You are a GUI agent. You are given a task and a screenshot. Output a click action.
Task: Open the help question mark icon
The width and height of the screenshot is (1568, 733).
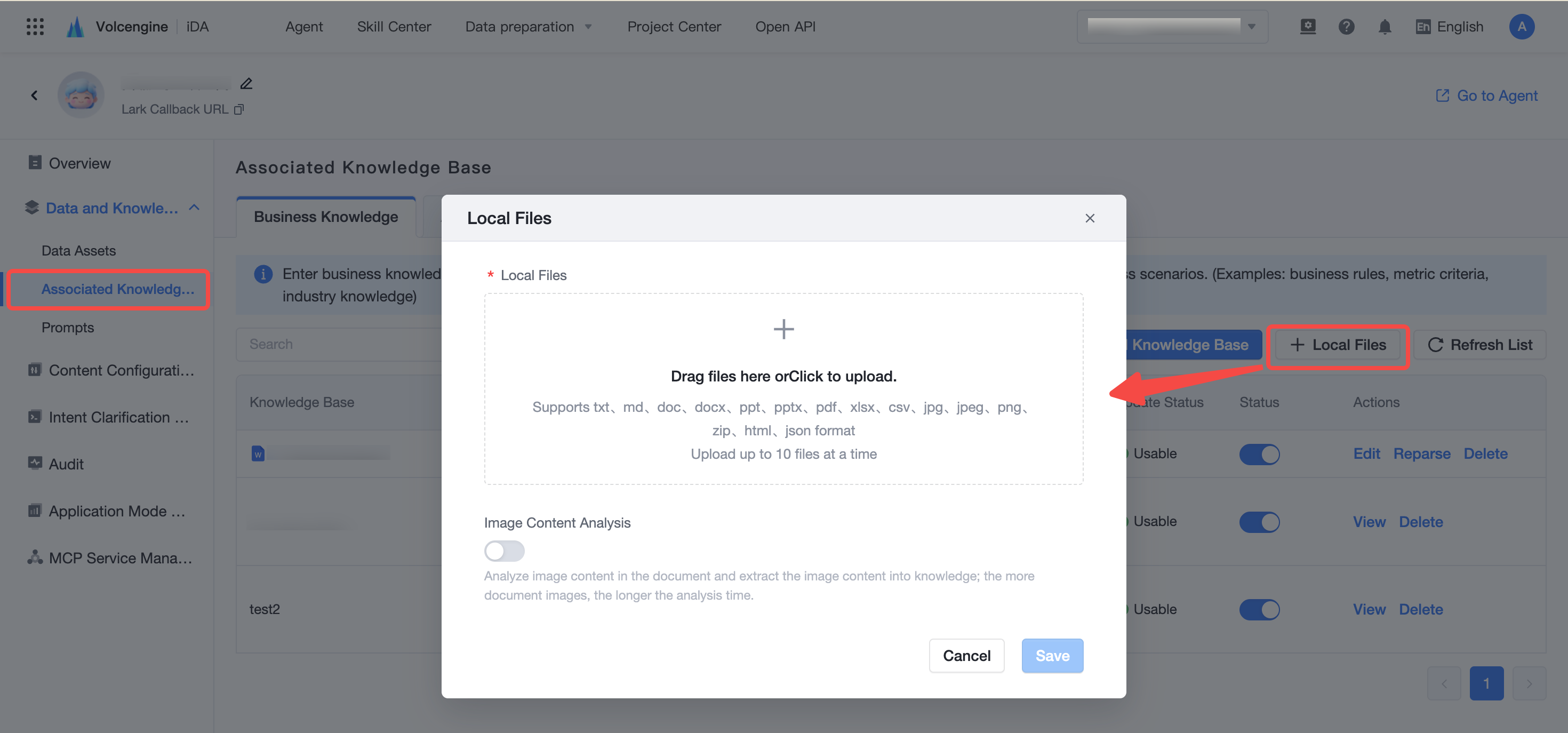1346,27
